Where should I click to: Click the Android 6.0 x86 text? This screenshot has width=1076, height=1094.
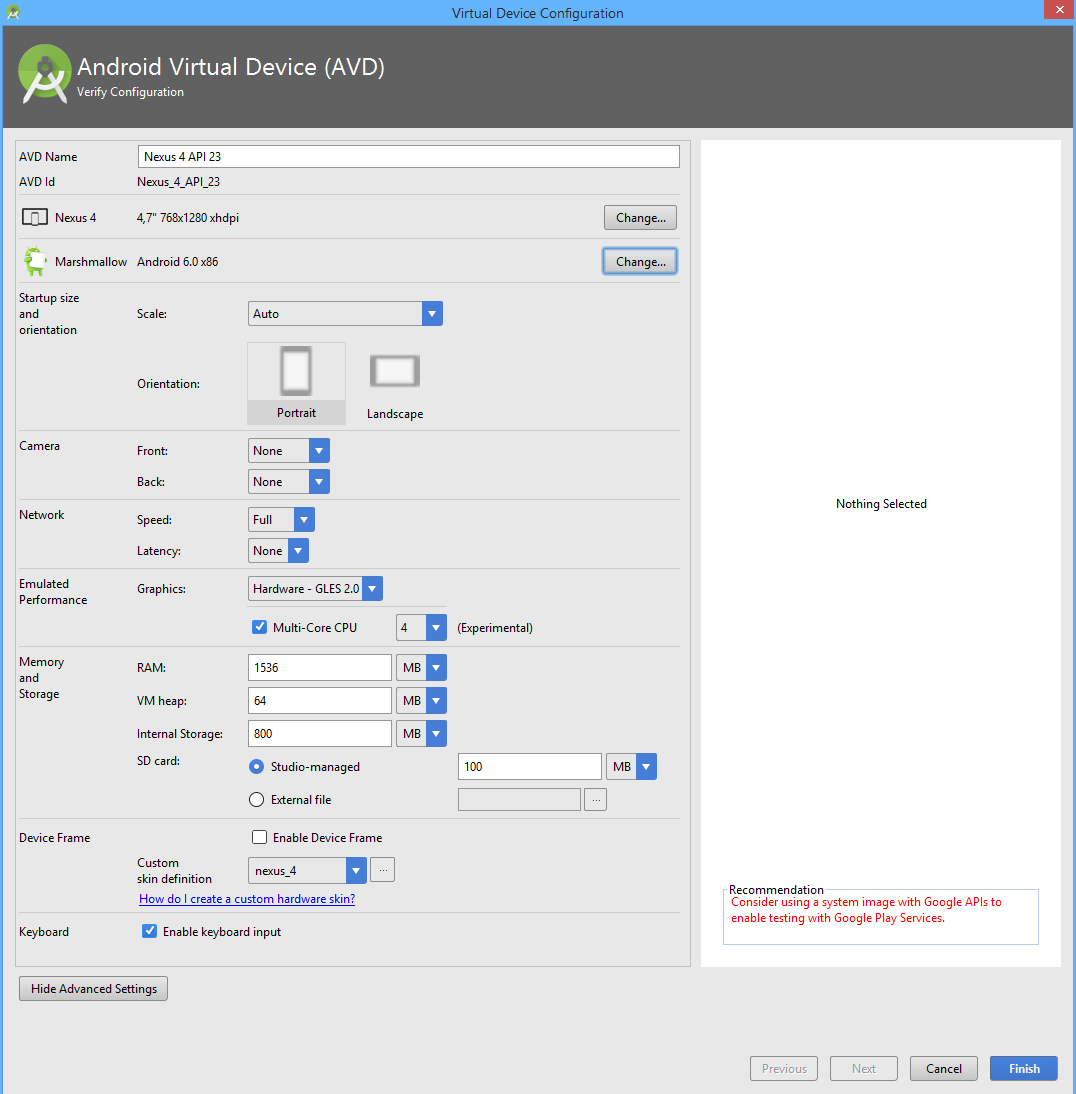tap(177, 262)
